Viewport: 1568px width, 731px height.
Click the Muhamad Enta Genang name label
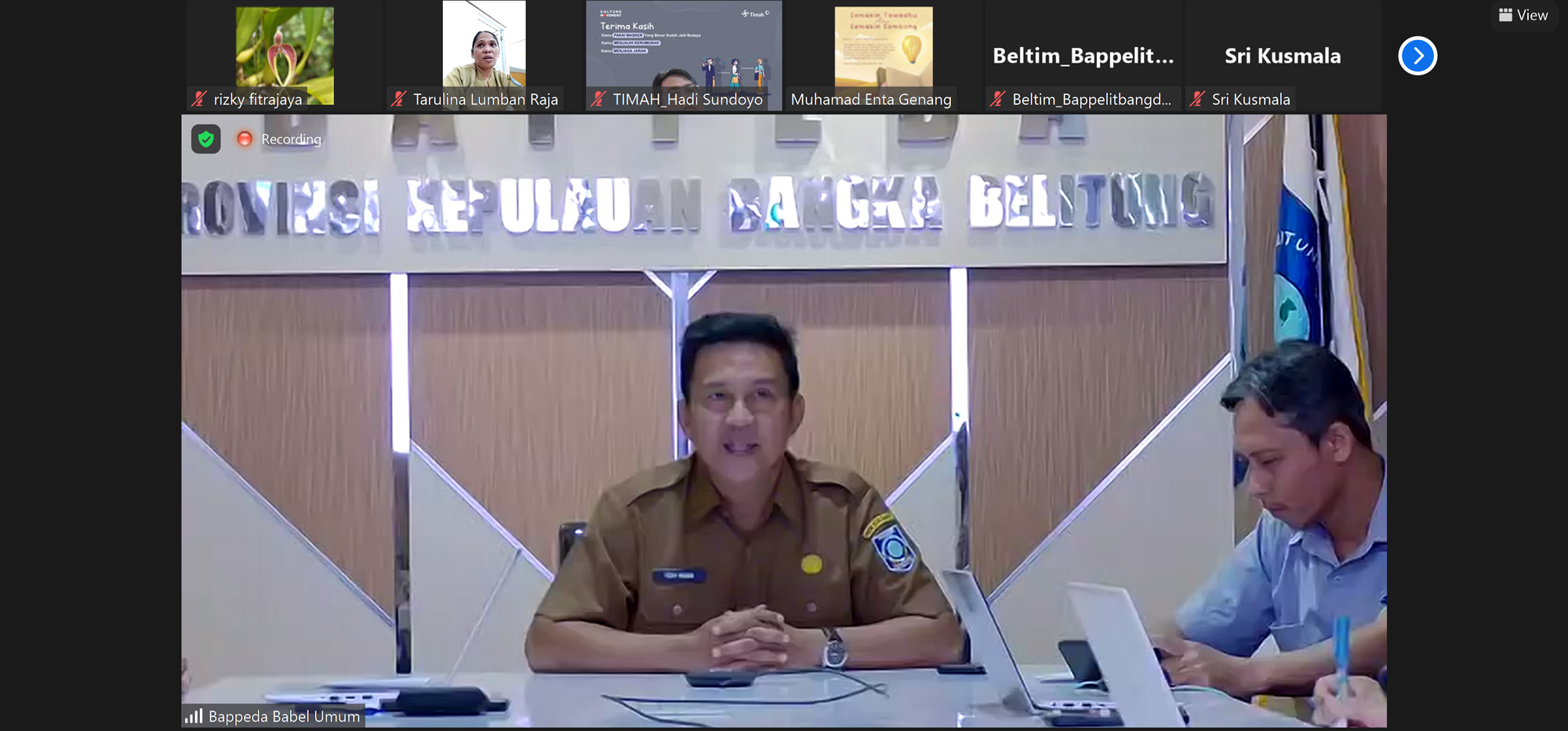pos(871,100)
